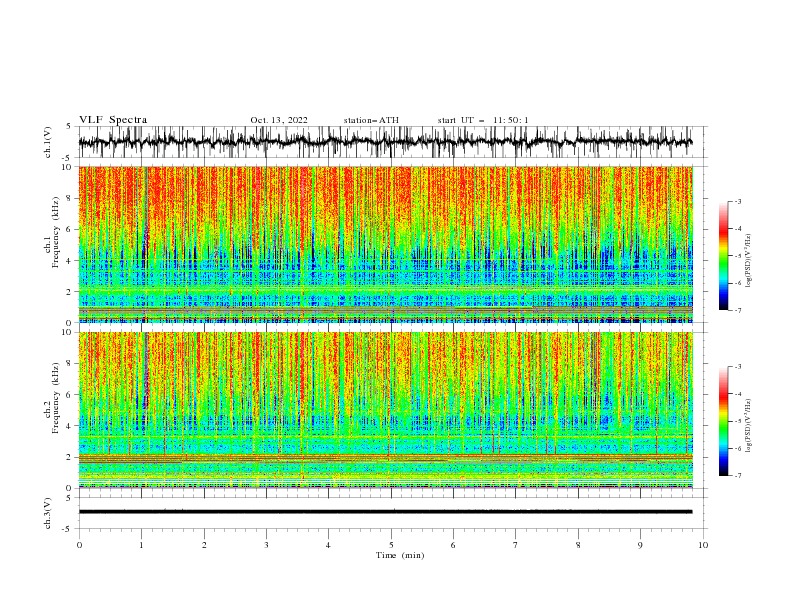Click the 'station=ATH' label
Viewport: 792px width, 612px height.
[371, 120]
